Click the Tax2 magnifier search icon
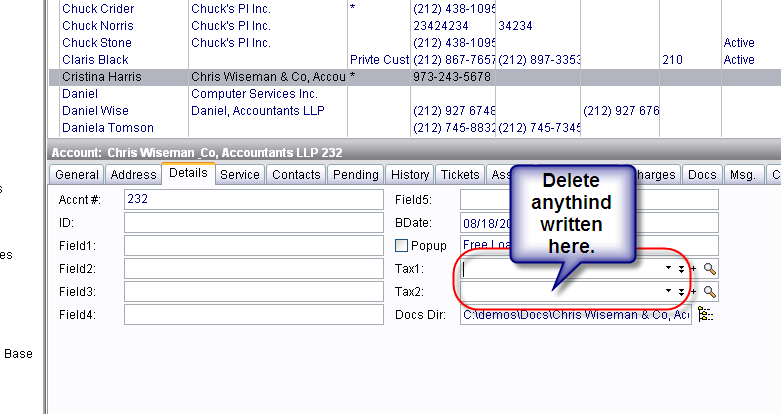The width and height of the screenshot is (781, 414). (709, 292)
